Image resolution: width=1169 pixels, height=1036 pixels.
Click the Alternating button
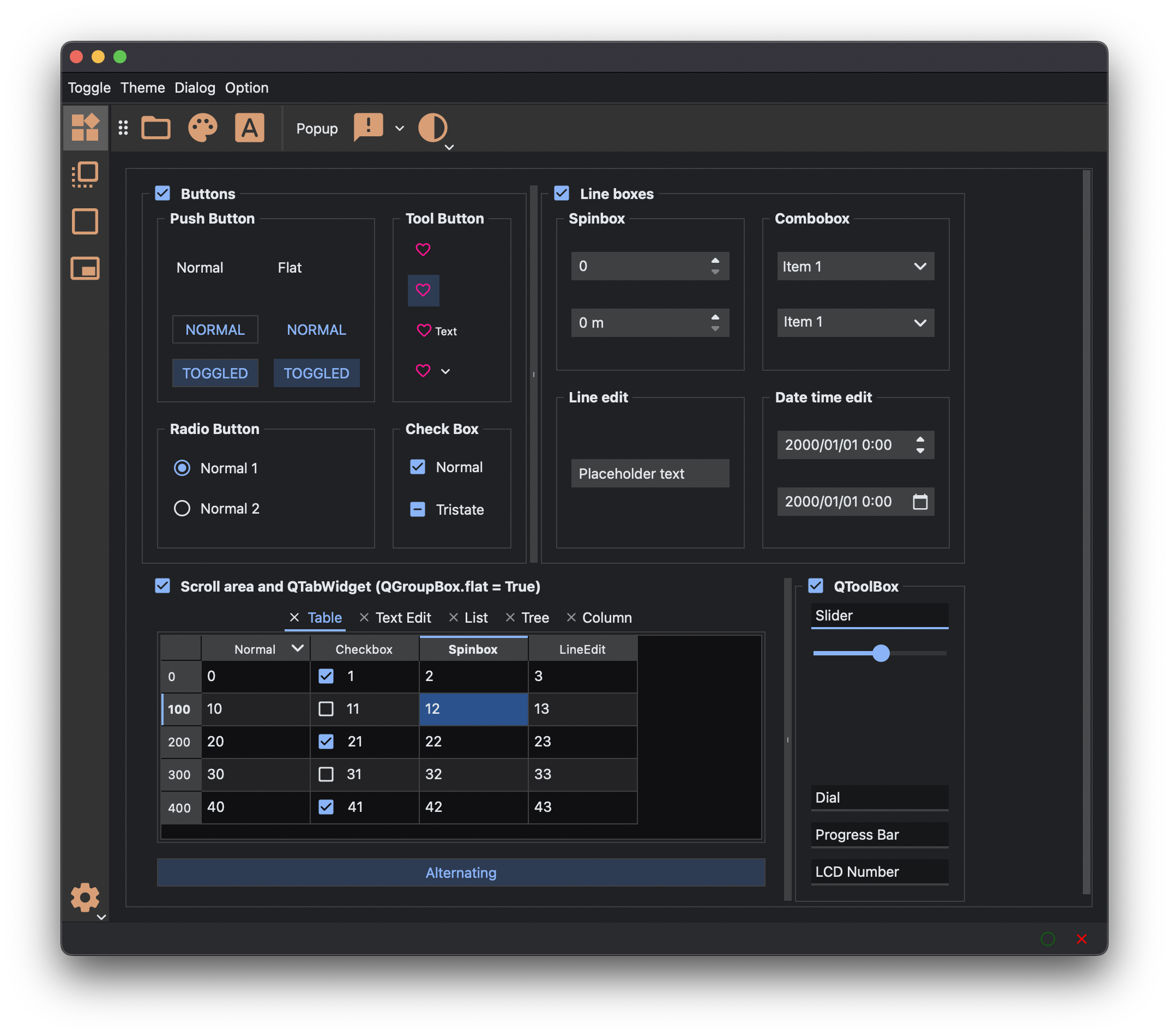pyautogui.click(x=460, y=872)
